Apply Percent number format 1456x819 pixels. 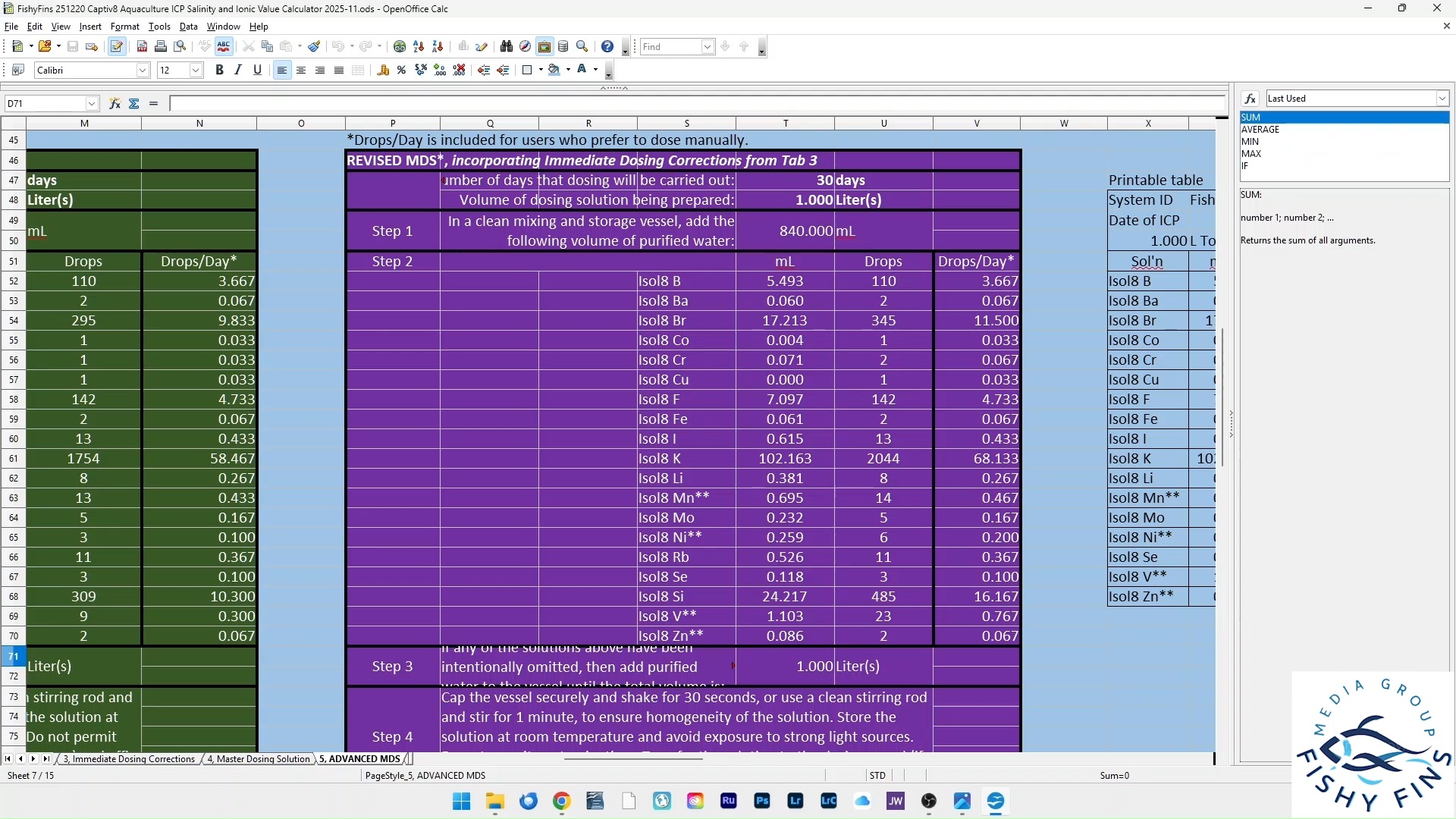402,70
